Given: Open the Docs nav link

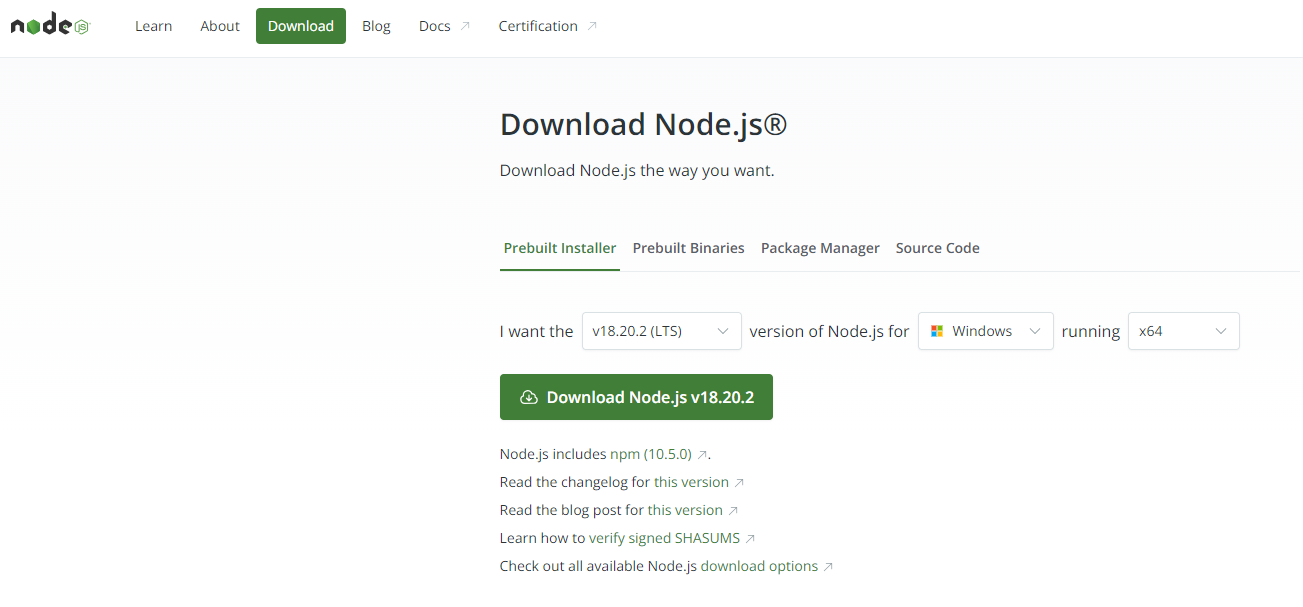Looking at the screenshot, I should pos(444,26).
